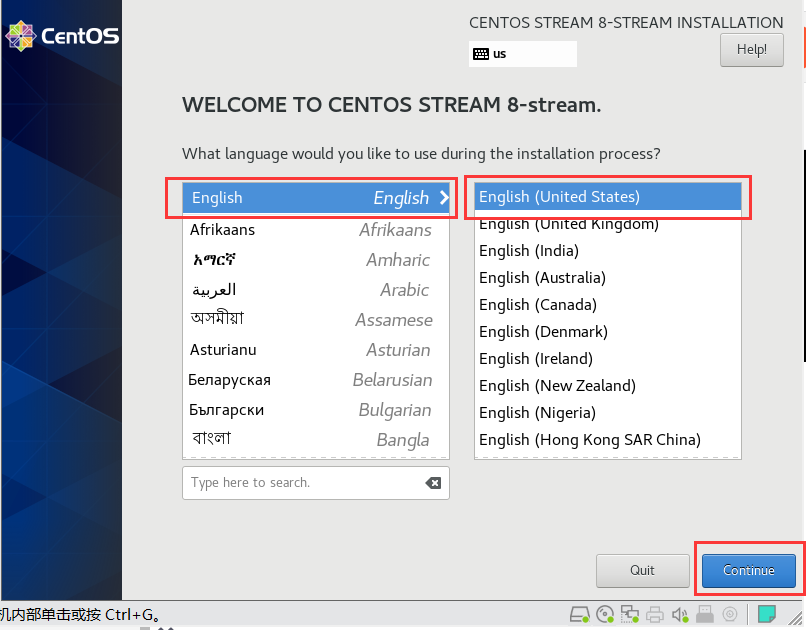The height and width of the screenshot is (630, 806).
Task: Select Asturianu in the language list
Action: pyautogui.click(x=316, y=350)
